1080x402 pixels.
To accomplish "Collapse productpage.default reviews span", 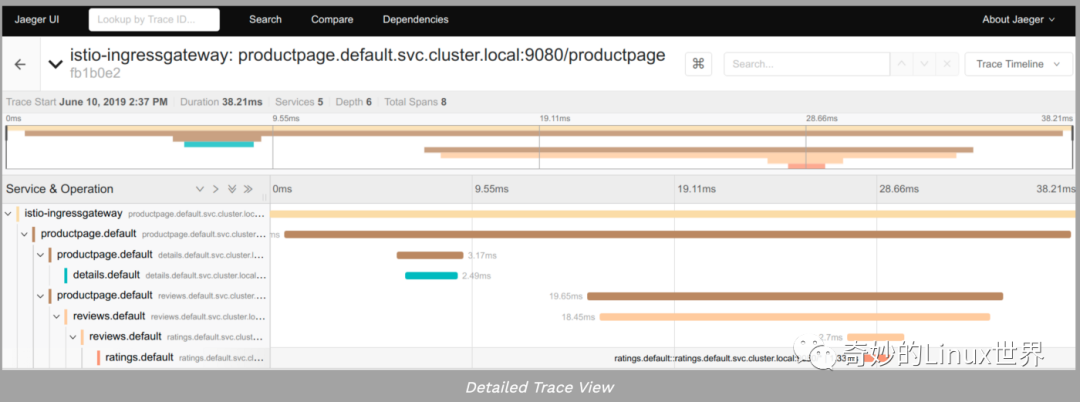I will 40,296.
